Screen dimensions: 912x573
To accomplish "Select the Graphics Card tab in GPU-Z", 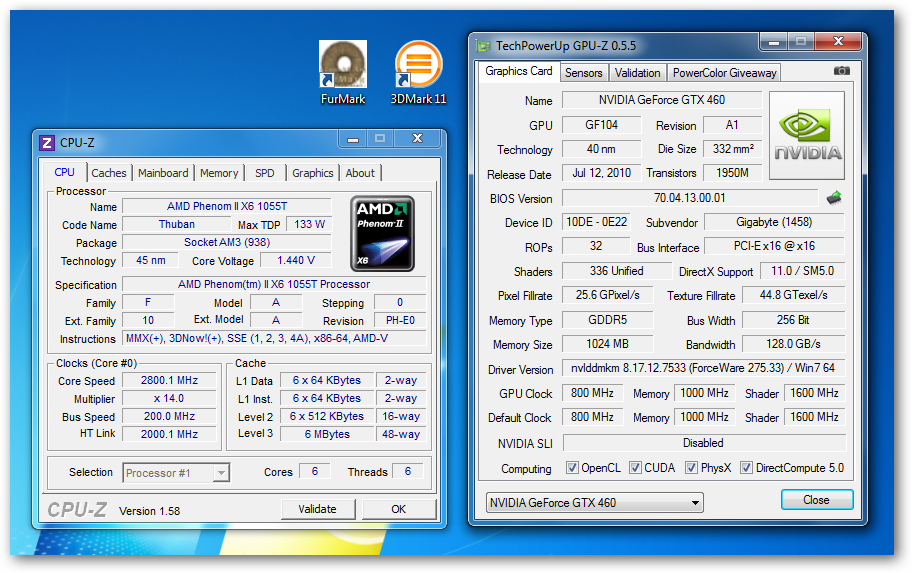I will pyautogui.click(x=519, y=71).
